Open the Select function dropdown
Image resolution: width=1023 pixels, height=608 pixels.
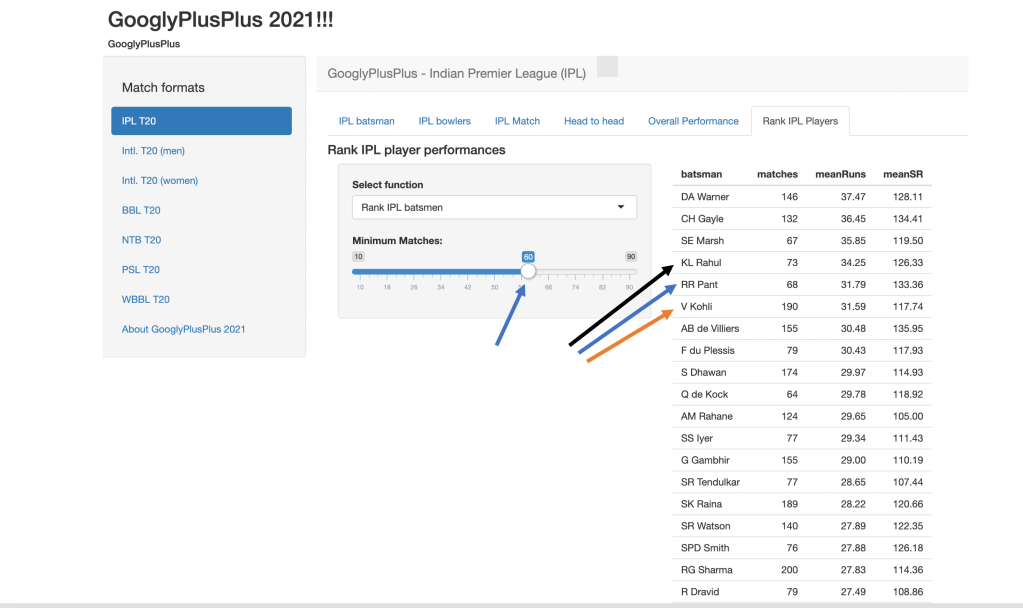point(494,207)
